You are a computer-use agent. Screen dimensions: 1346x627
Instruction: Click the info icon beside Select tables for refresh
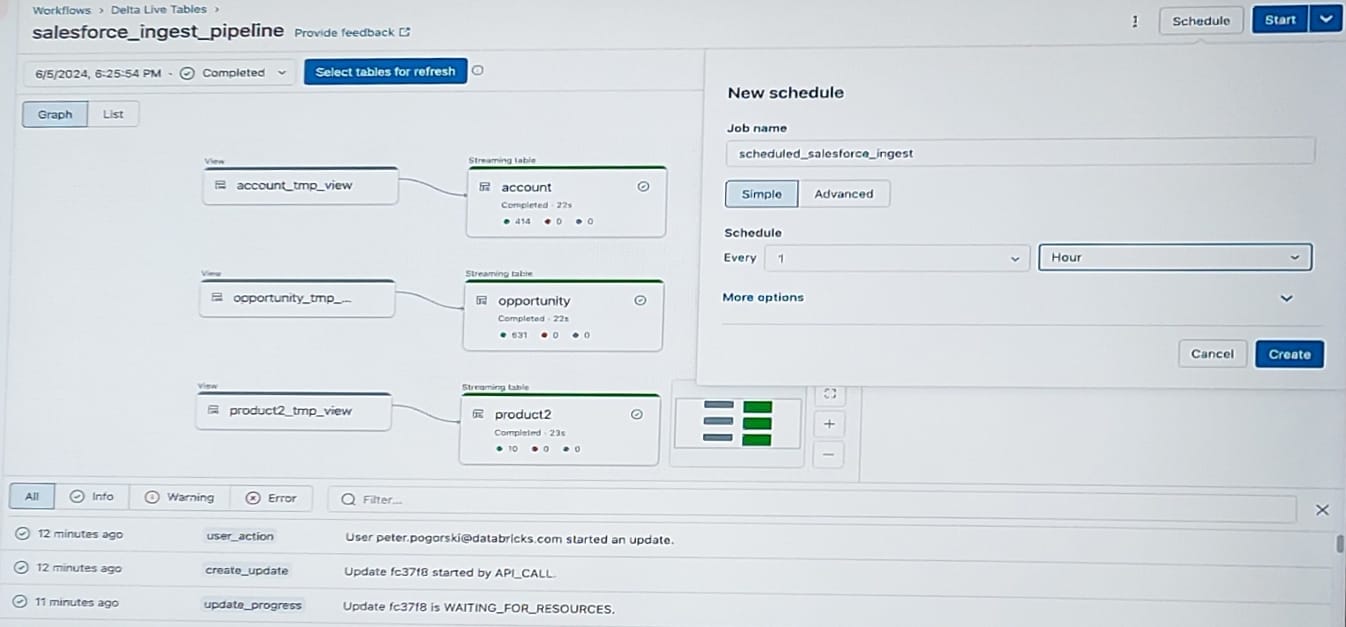pos(477,71)
